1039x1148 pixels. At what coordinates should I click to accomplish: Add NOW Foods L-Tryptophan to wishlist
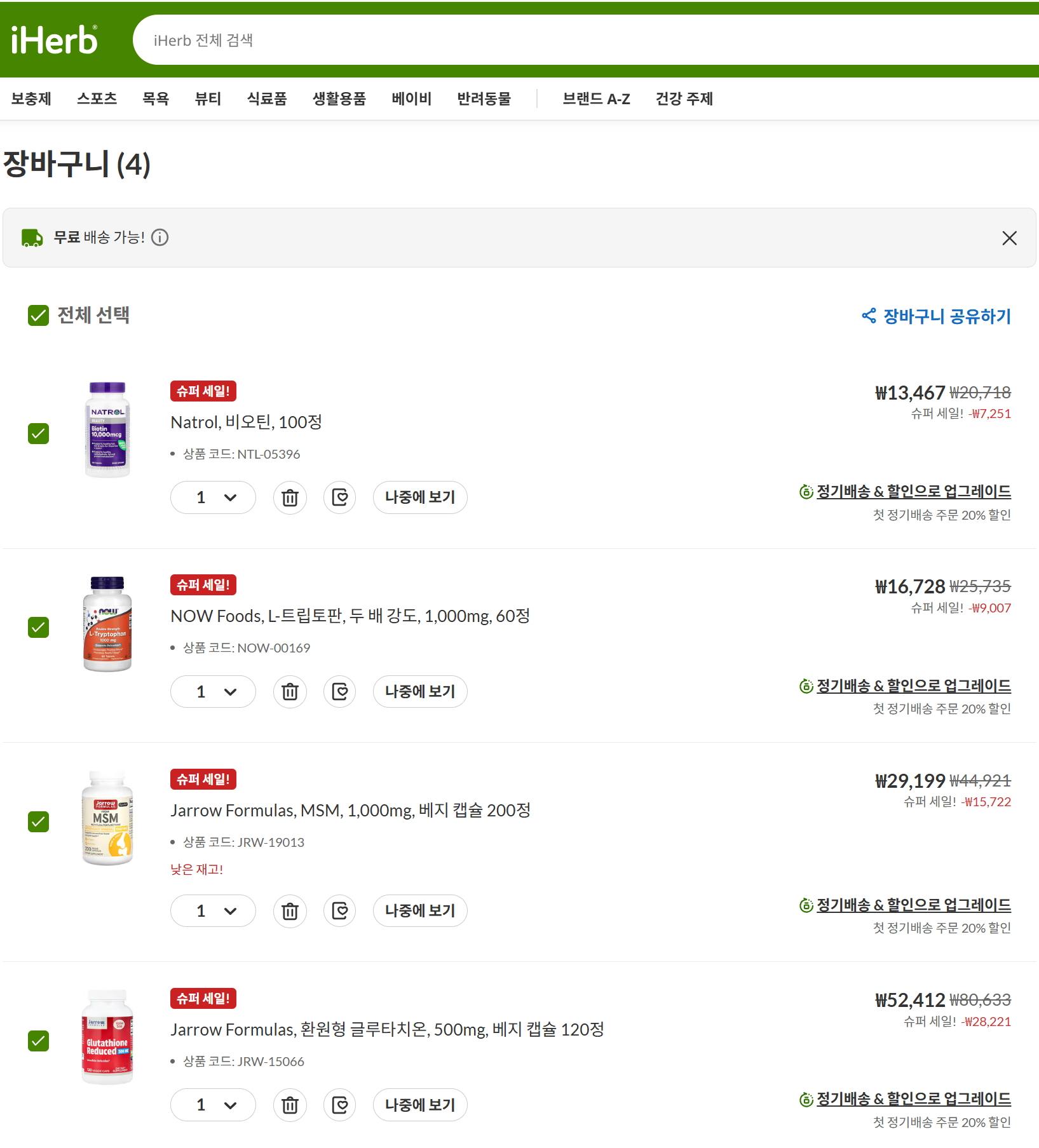pyautogui.click(x=340, y=691)
